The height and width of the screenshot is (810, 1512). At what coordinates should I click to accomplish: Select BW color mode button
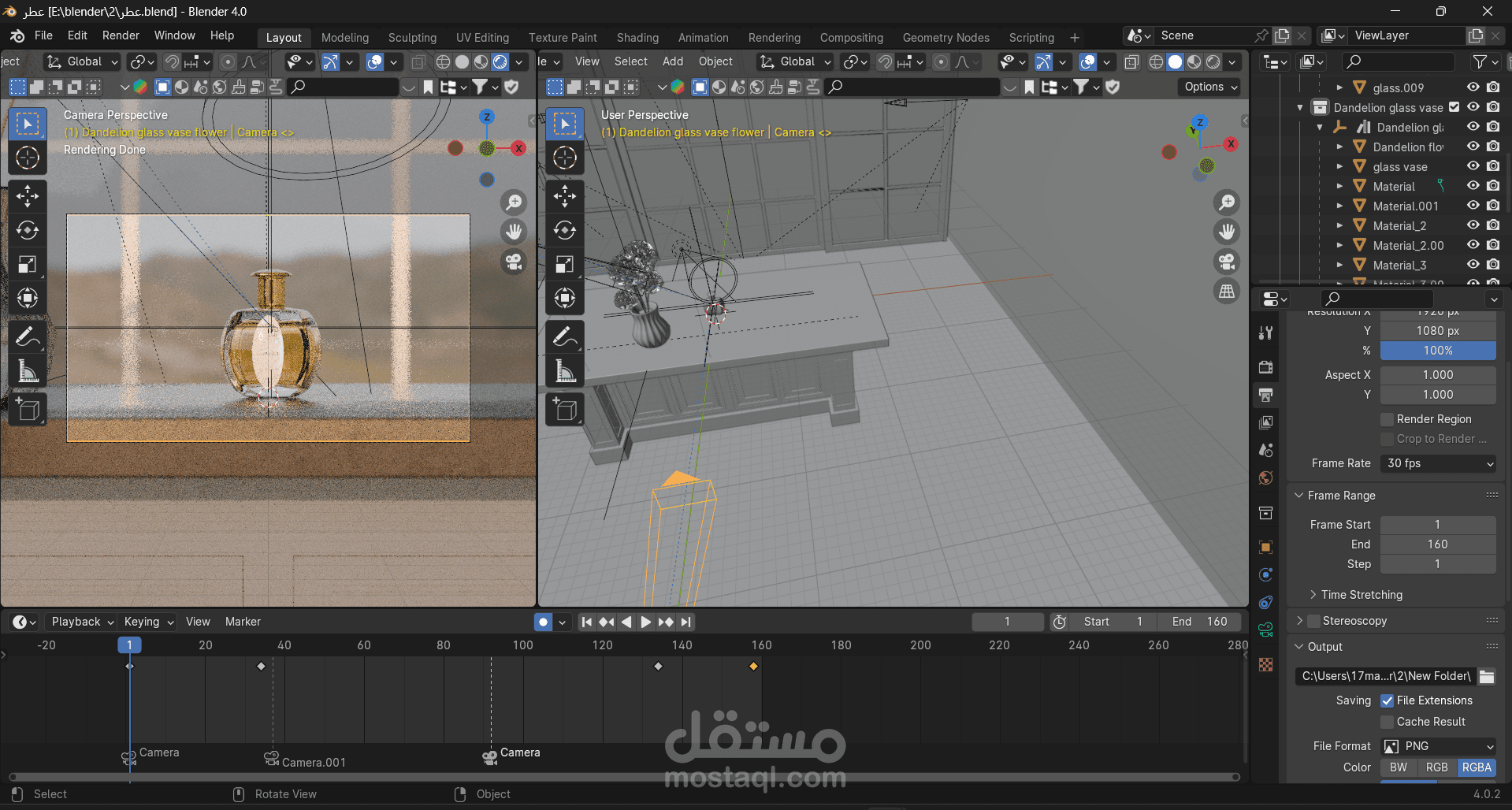pos(1399,767)
